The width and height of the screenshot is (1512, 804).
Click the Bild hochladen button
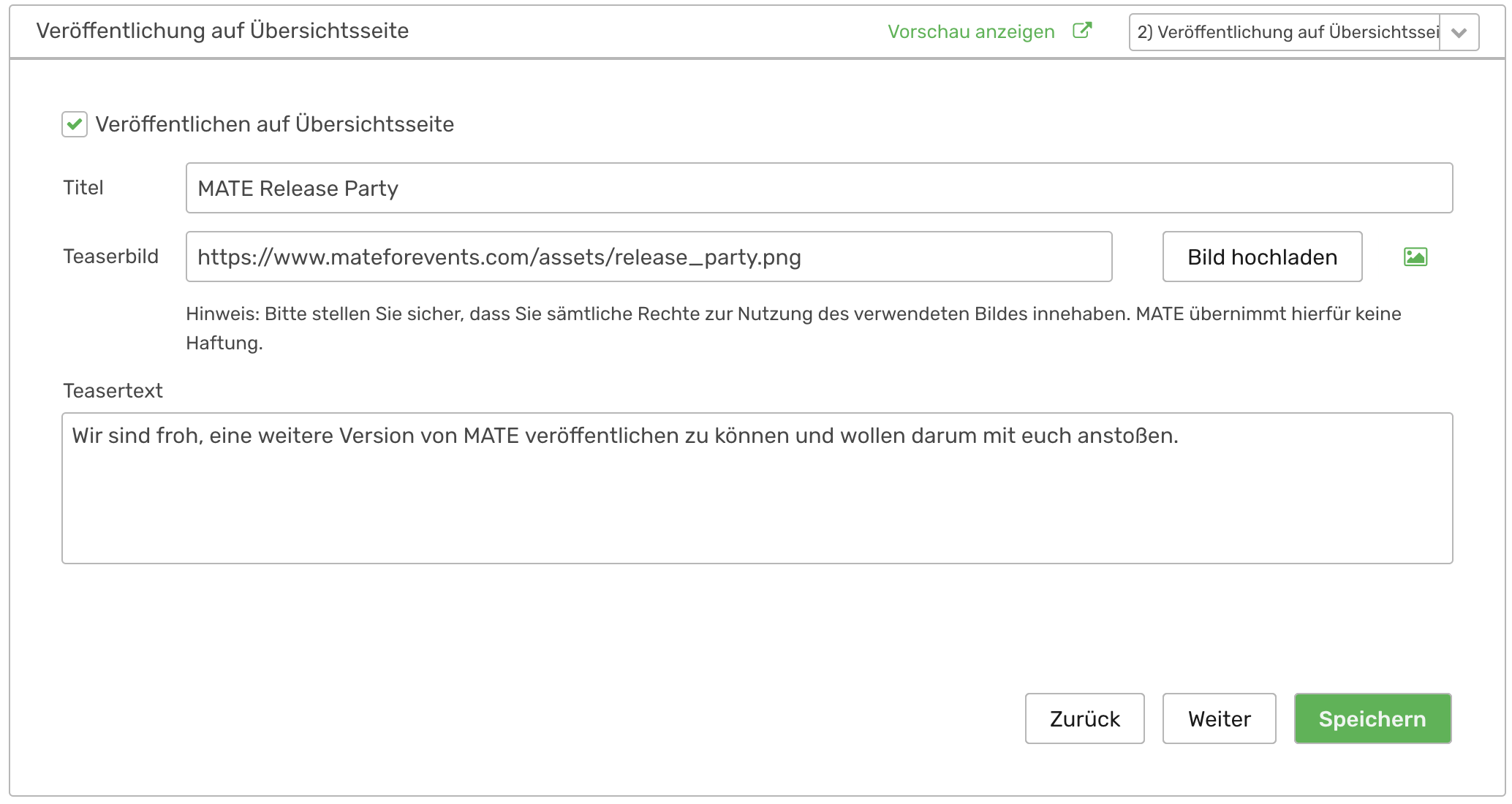(1262, 257)
